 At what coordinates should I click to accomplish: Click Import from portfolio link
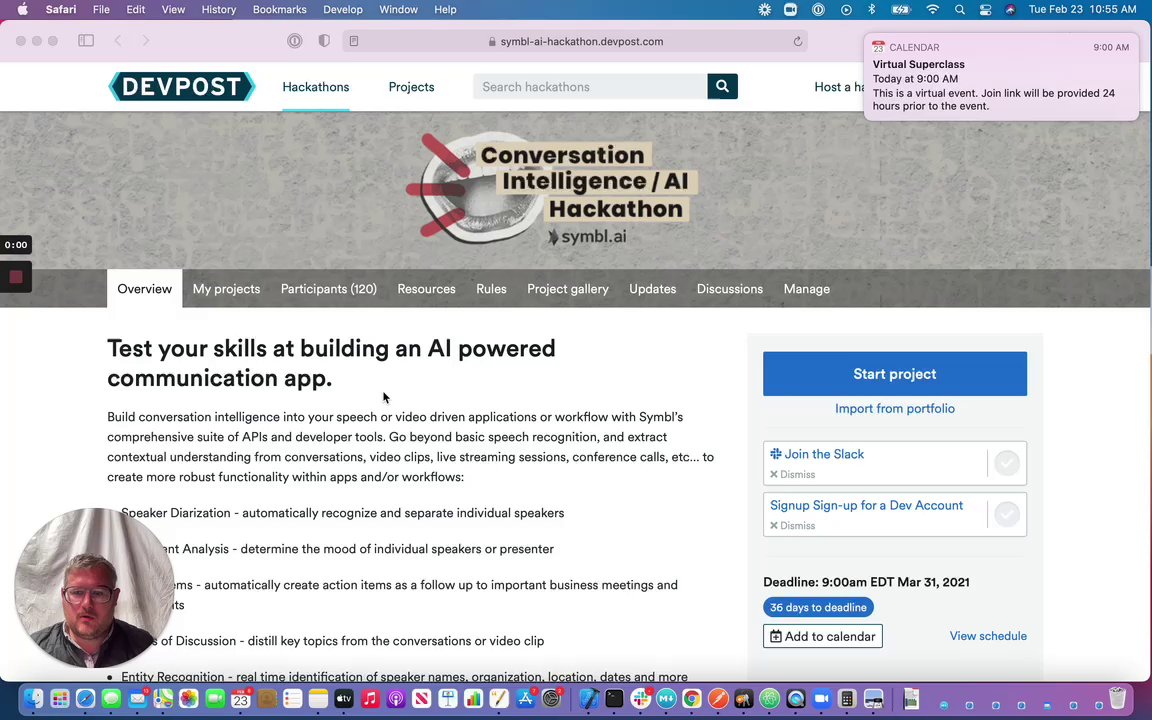pos(895,408)
